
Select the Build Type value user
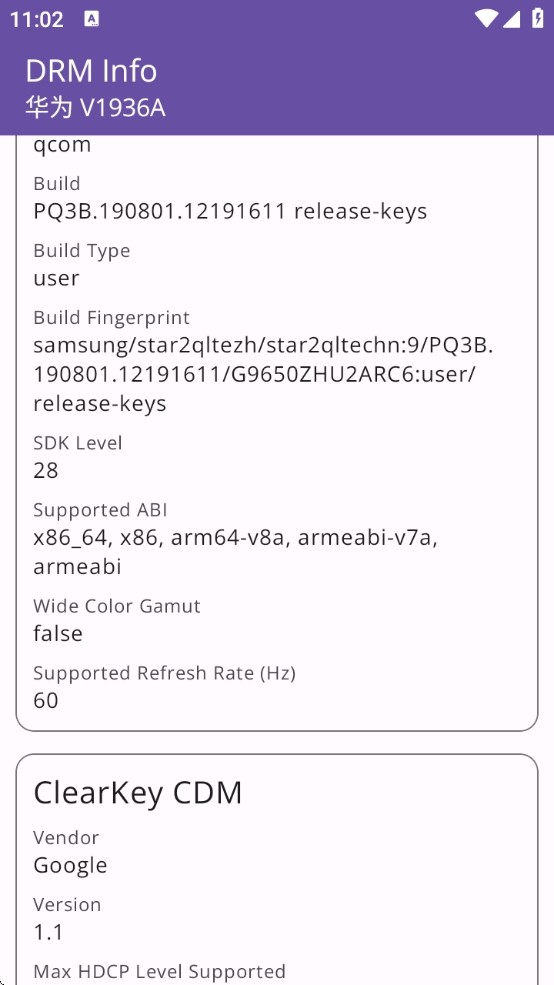point(57,278)
